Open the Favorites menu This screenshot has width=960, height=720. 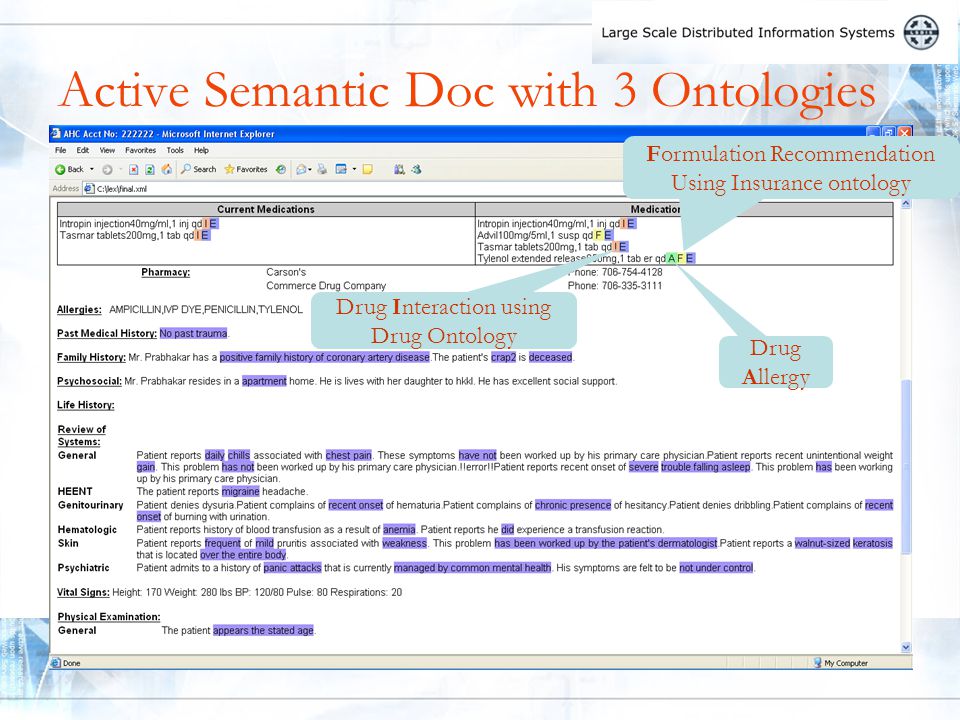[x=140, y=150]
